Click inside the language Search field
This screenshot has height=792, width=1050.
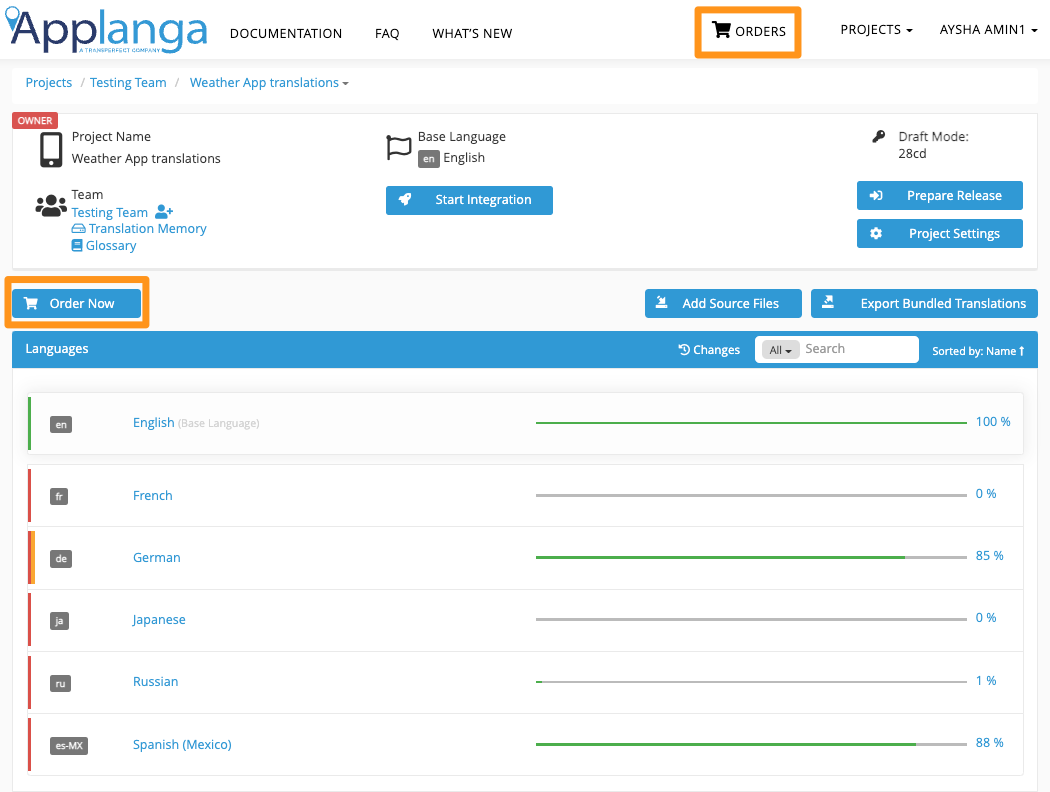pos(858,349)
